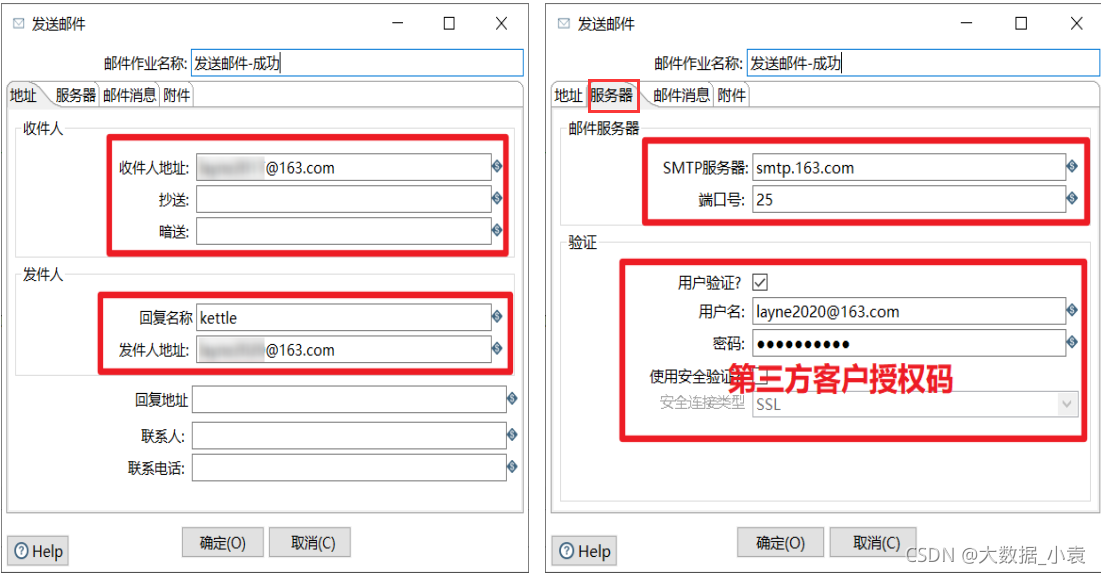Click variable icon beside 发件人地址 field
This screenshot has height=575, width=1101.
[496, 348]
